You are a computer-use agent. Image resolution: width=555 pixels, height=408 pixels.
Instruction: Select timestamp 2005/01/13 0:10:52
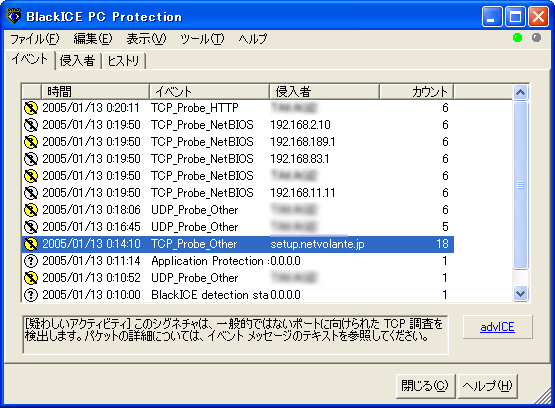pyautogui.click(x=91, y=278)
